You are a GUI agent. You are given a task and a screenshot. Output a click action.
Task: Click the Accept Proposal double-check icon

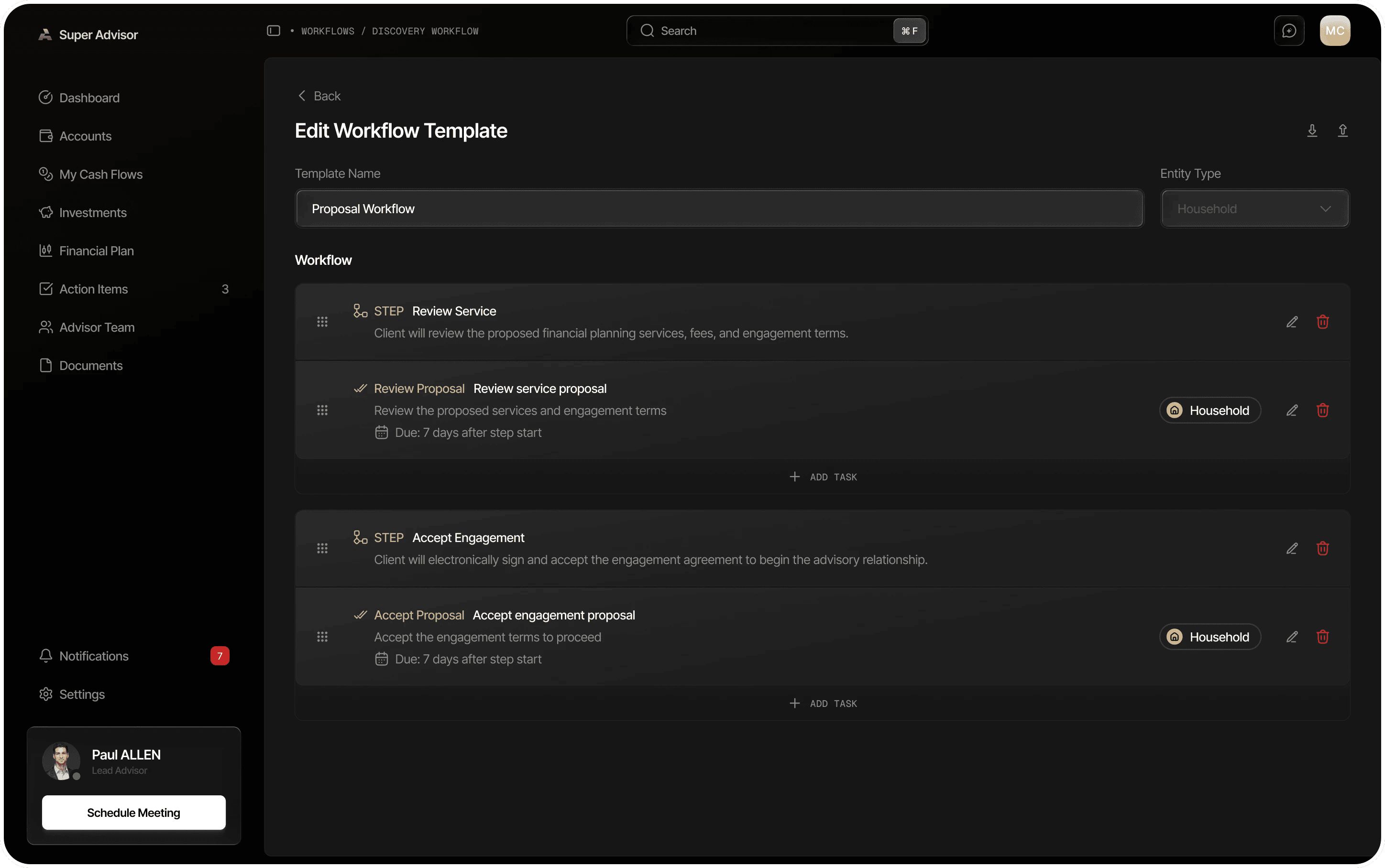tap(360, 616)
